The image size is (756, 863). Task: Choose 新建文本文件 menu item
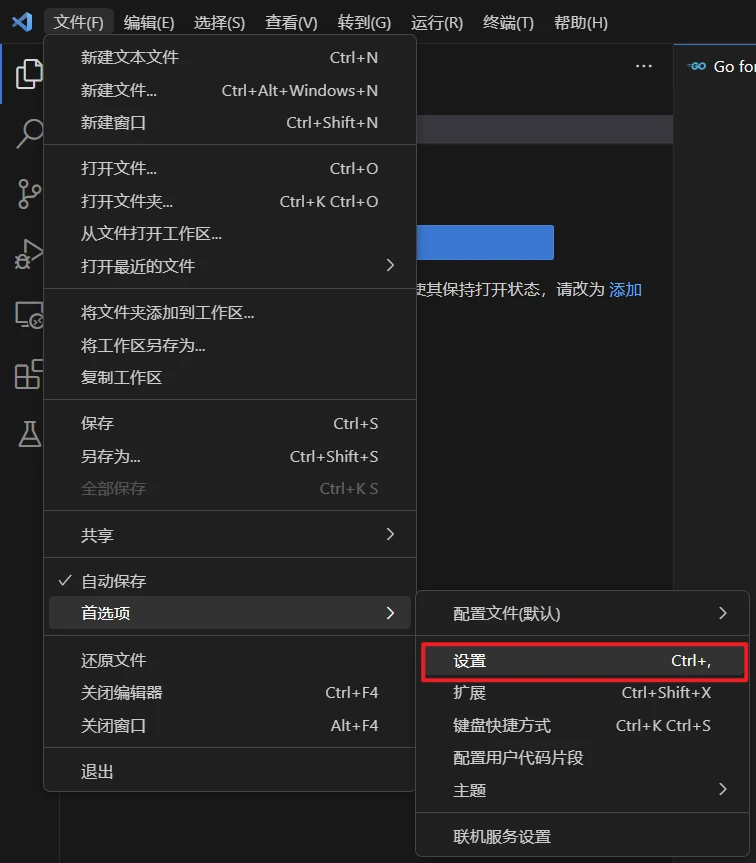(x=230, y=57)
